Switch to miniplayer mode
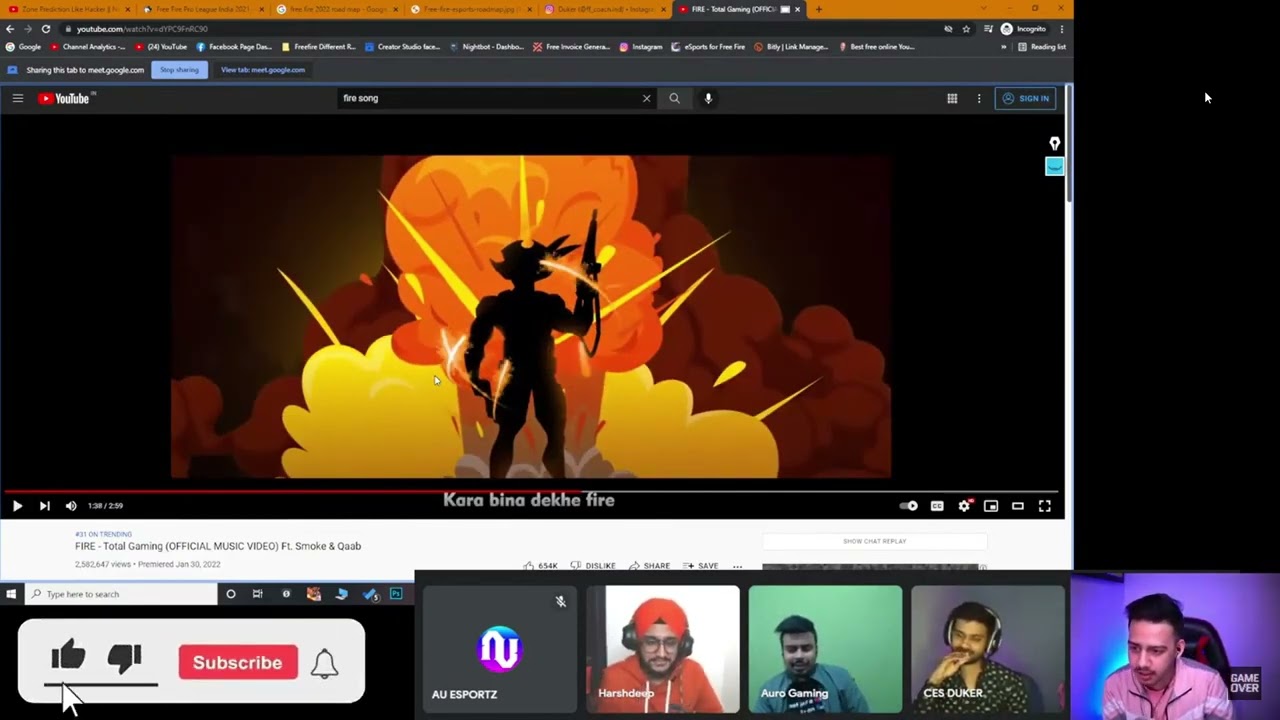1280x720 pixels. [x=991, y=506]
